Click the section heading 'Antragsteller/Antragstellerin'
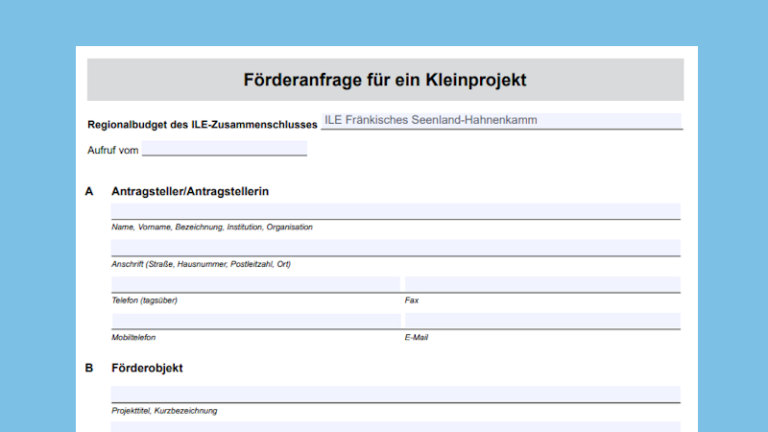768x432 pixels. click(x=190, y=192)
